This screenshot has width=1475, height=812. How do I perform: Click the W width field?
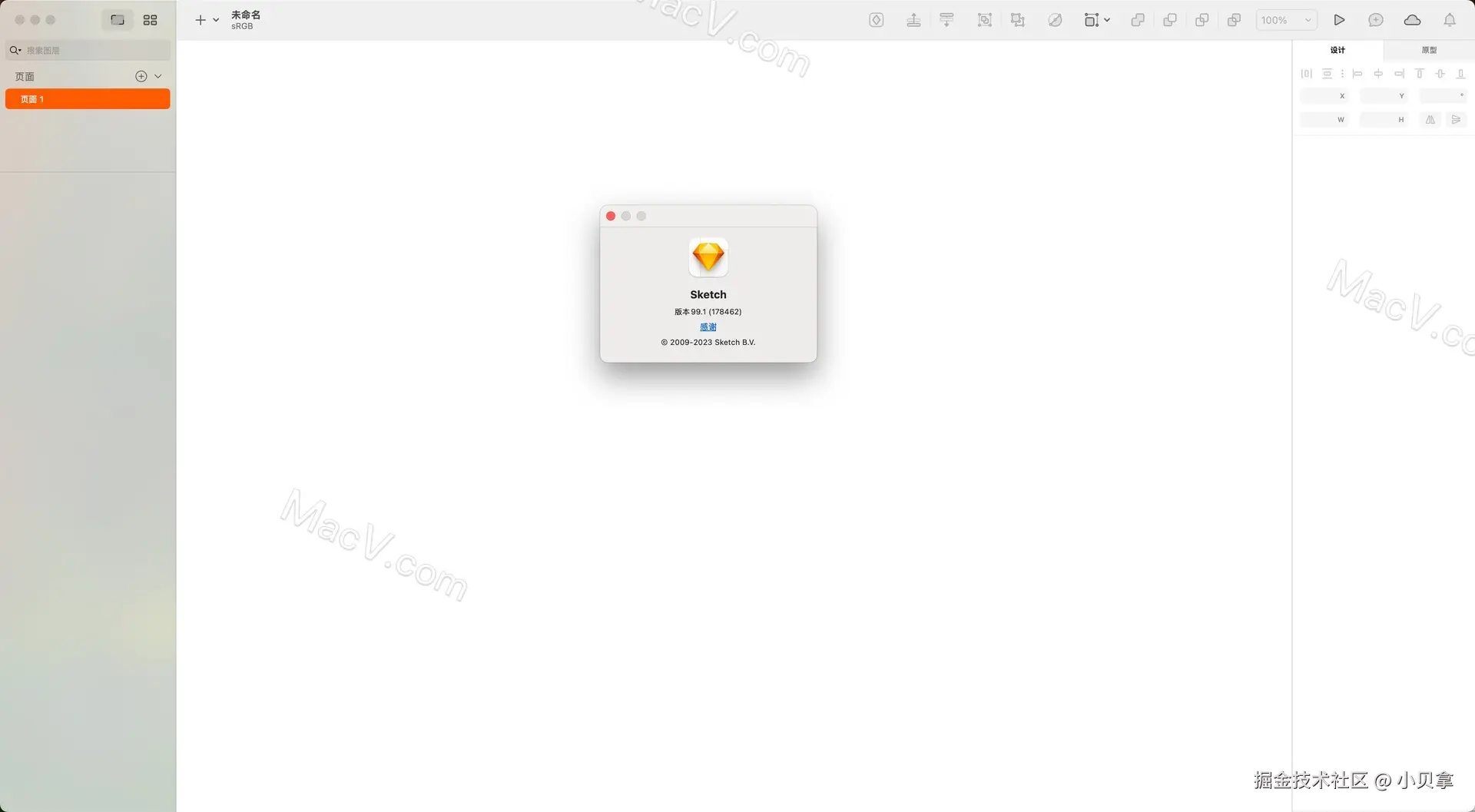[x=1324, y=120]
